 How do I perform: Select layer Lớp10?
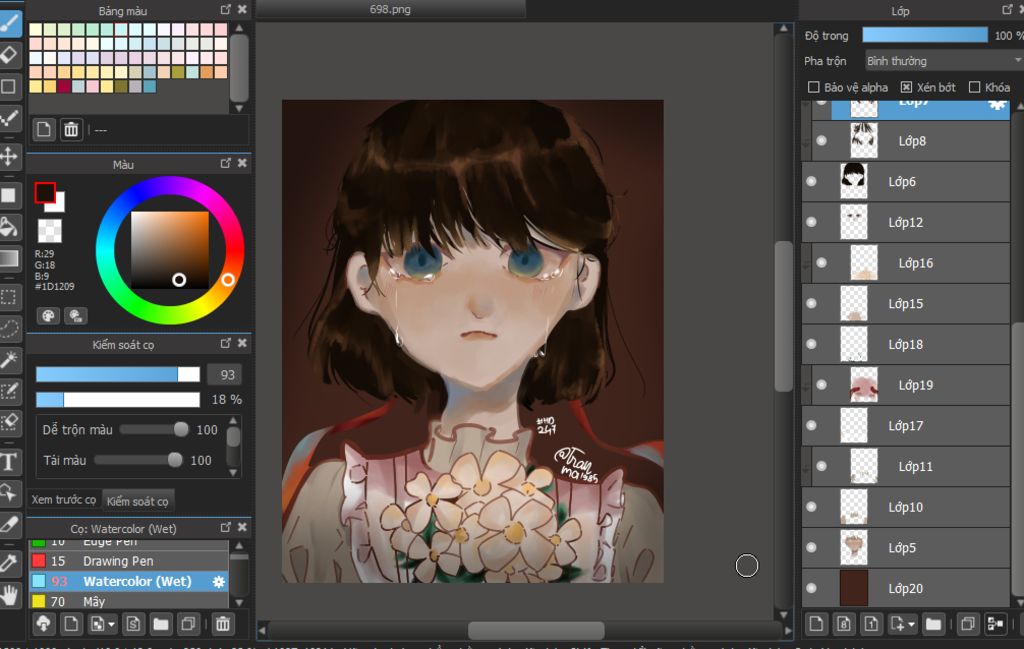click(906, 507)
